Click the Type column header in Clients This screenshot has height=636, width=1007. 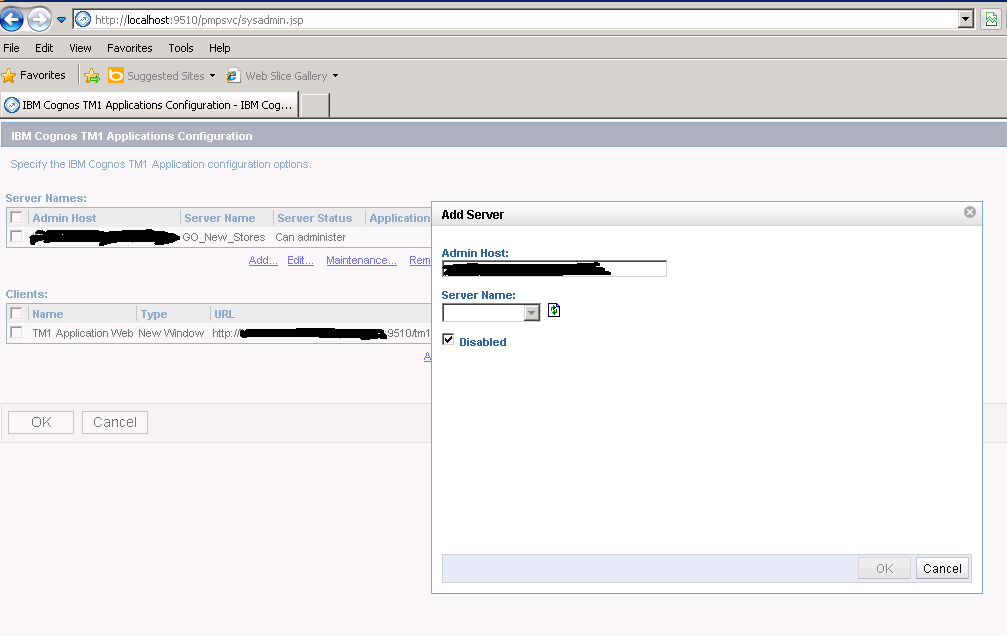pos(154,314)
